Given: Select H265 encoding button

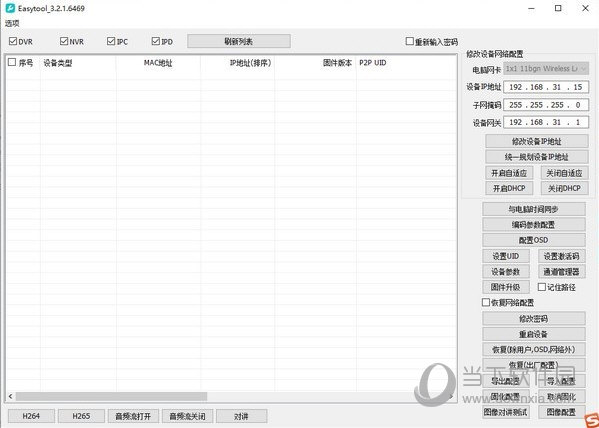Looking at the screenshot, I should [x=81, y=416].
